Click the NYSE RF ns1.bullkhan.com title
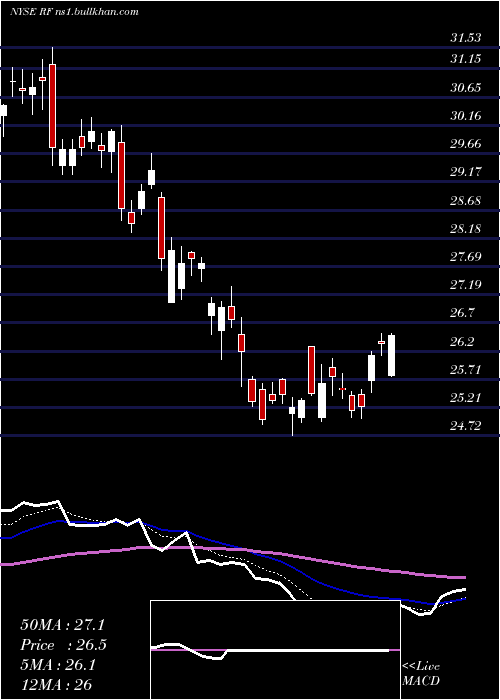Viewport: 500px width, 700px height. click(74, 12)
